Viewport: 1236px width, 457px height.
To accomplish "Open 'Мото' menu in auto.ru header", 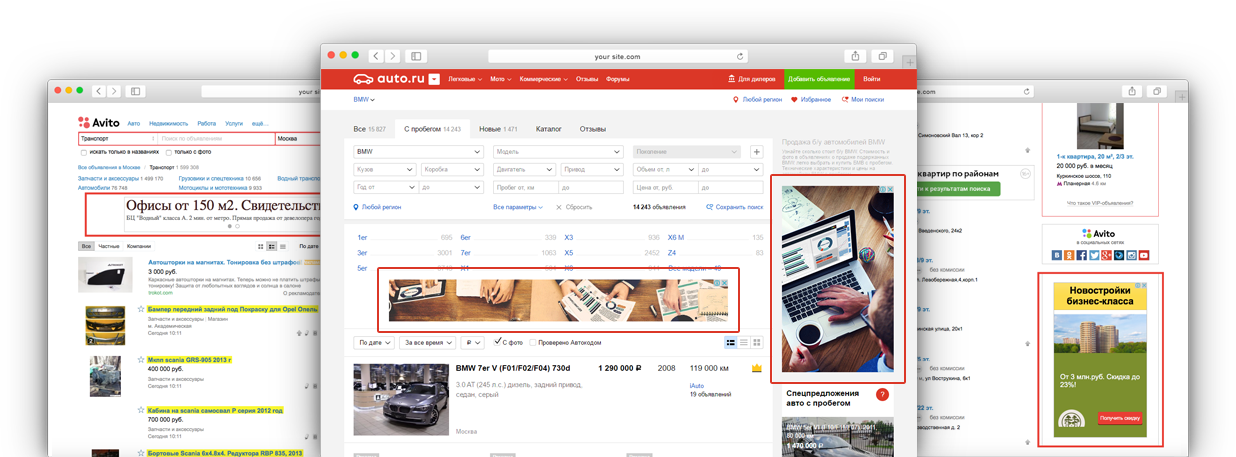I will [x=499, y=79].
